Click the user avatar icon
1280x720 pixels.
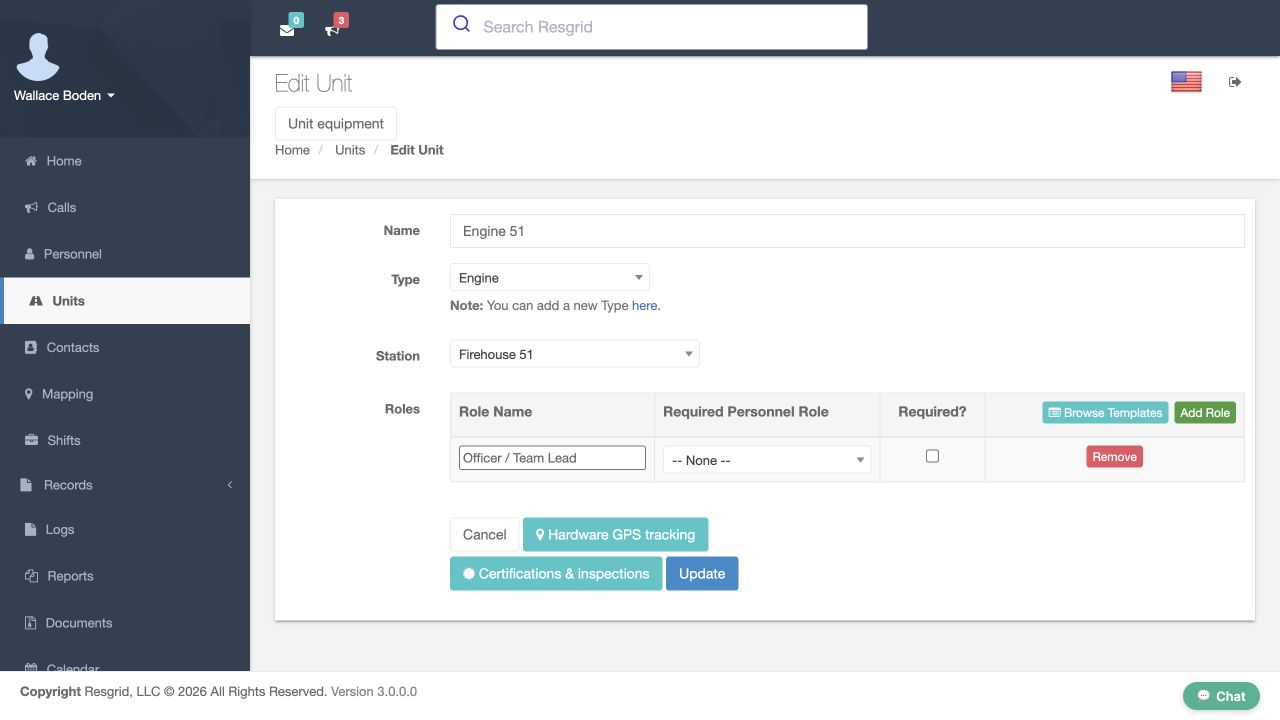[x=38, y=57]
